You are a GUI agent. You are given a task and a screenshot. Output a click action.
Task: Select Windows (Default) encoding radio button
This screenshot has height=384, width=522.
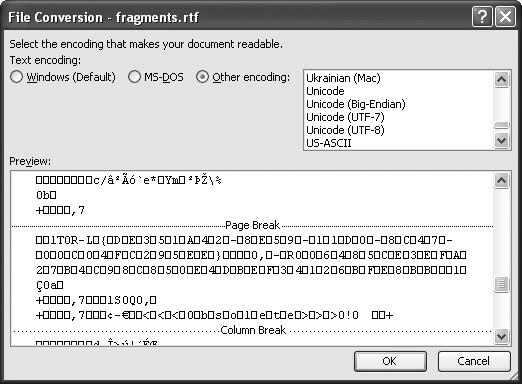16,77
